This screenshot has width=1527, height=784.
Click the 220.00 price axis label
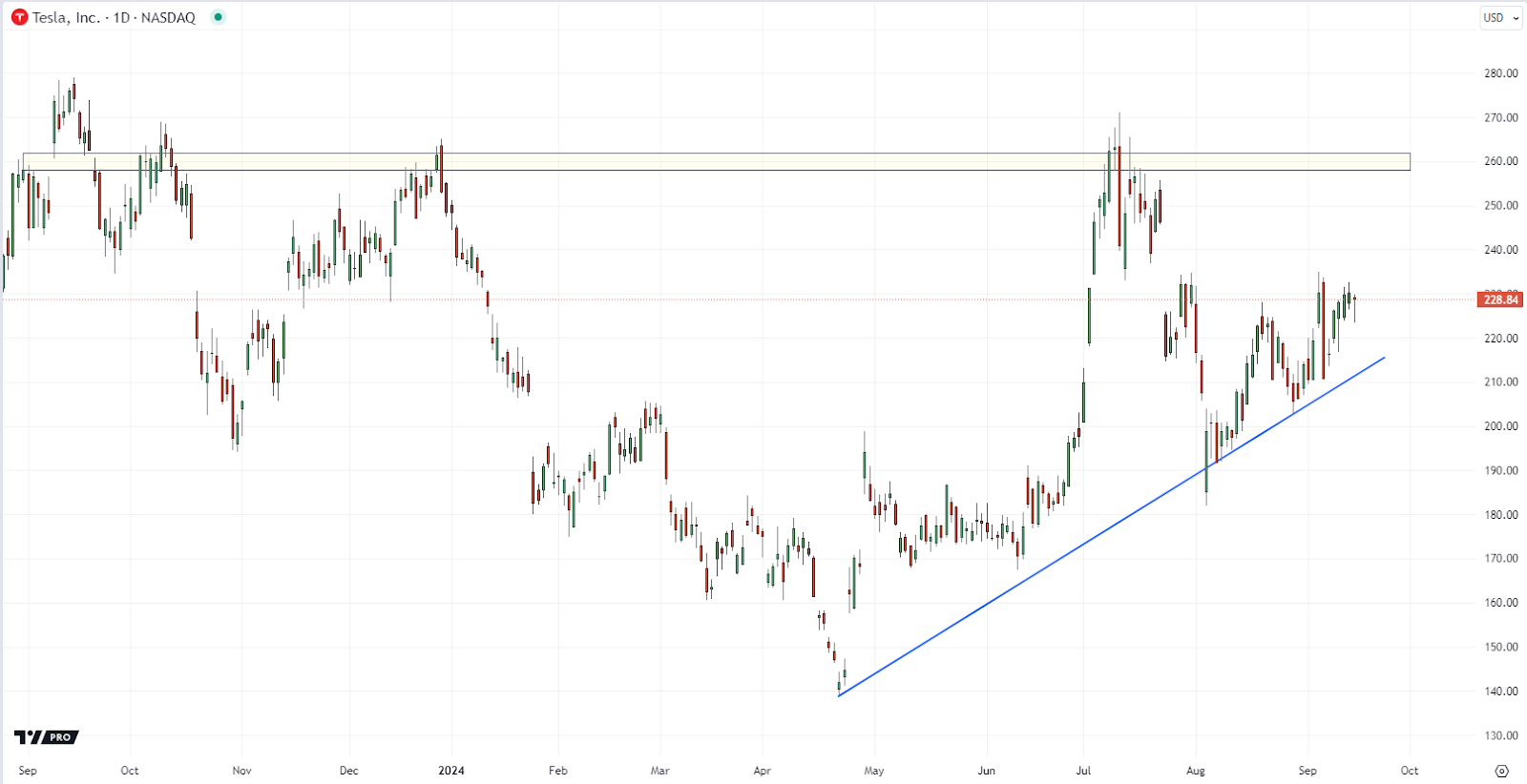(1501, 338)
